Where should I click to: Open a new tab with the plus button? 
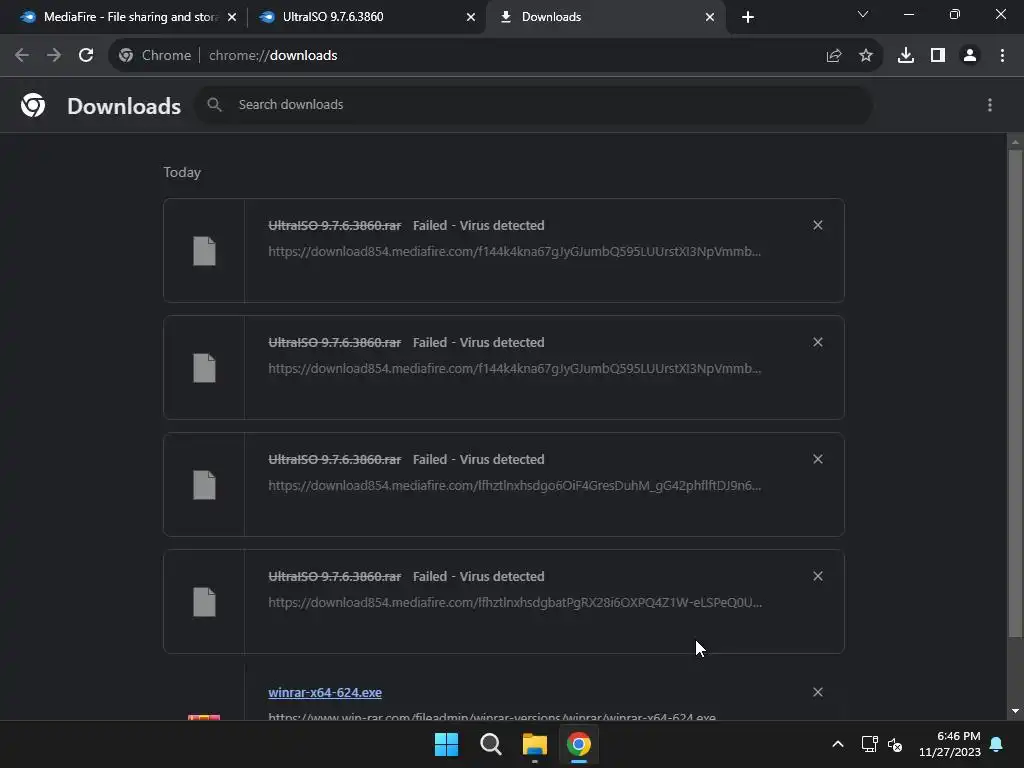point(748,18)
